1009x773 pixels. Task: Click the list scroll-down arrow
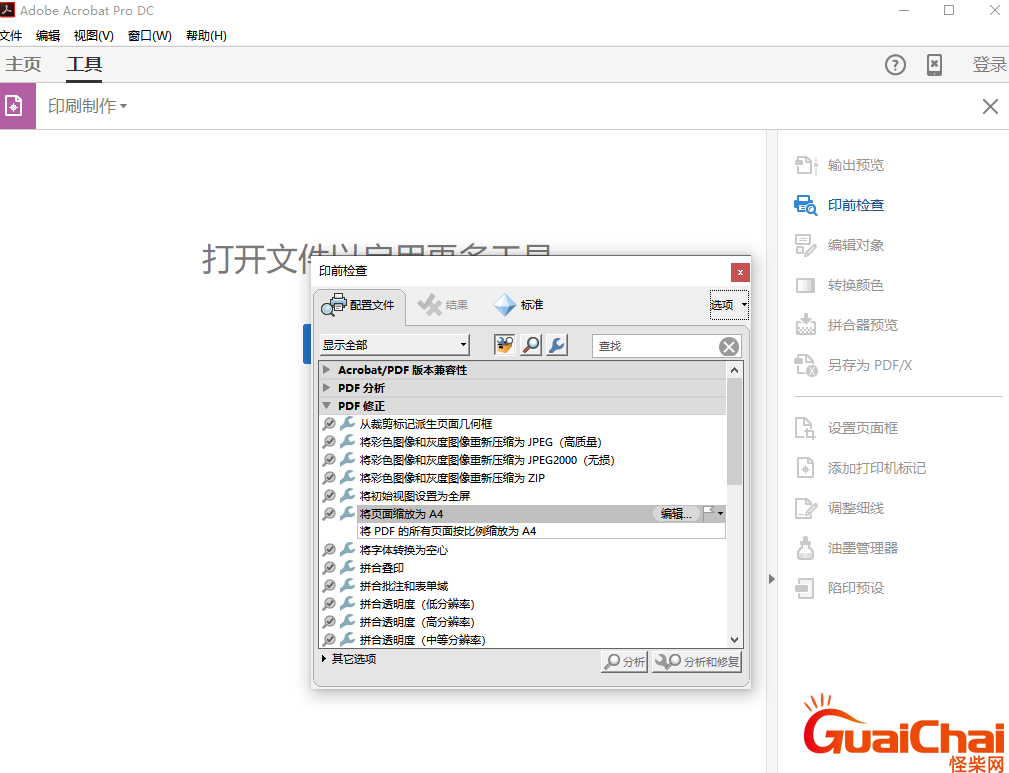pyautogui.click(x=734, y=640)
